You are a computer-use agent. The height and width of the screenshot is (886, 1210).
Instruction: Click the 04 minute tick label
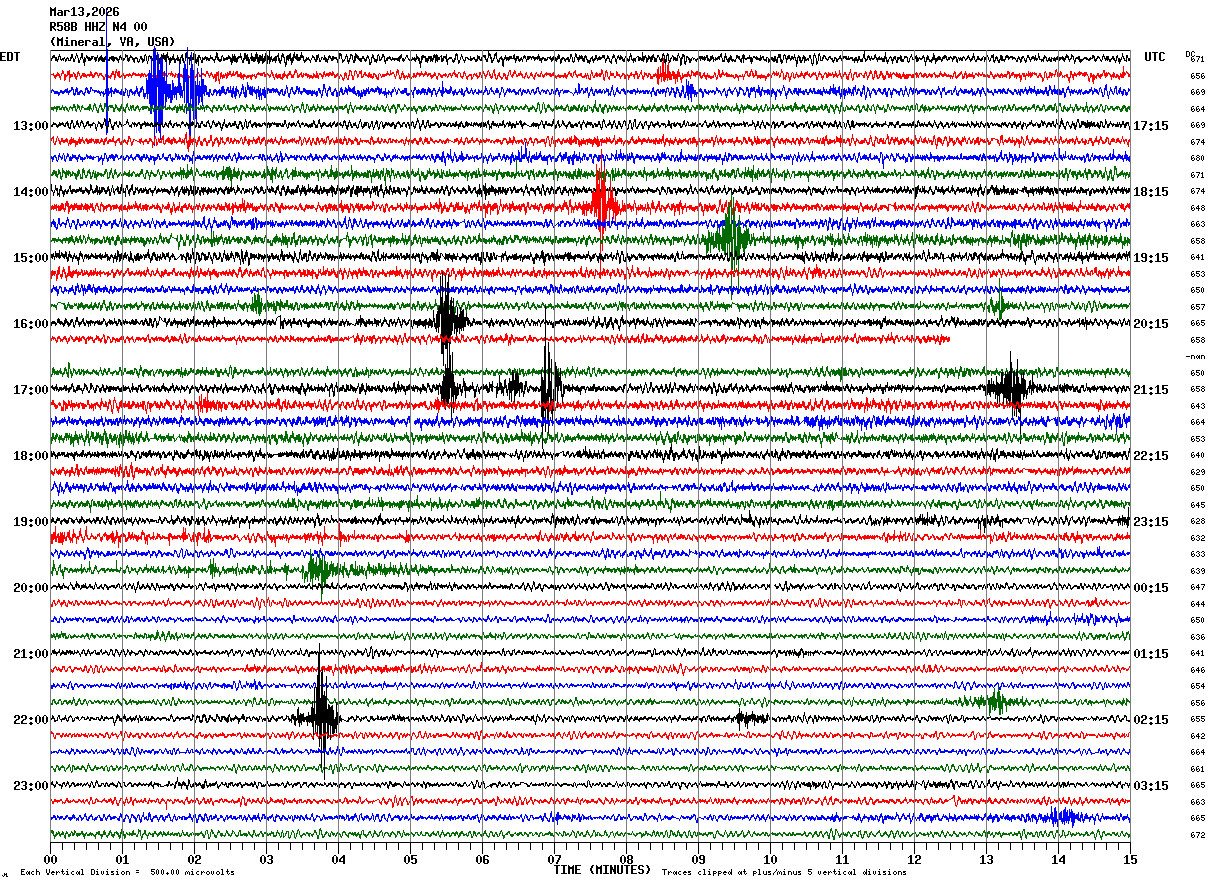click(338, 859)
